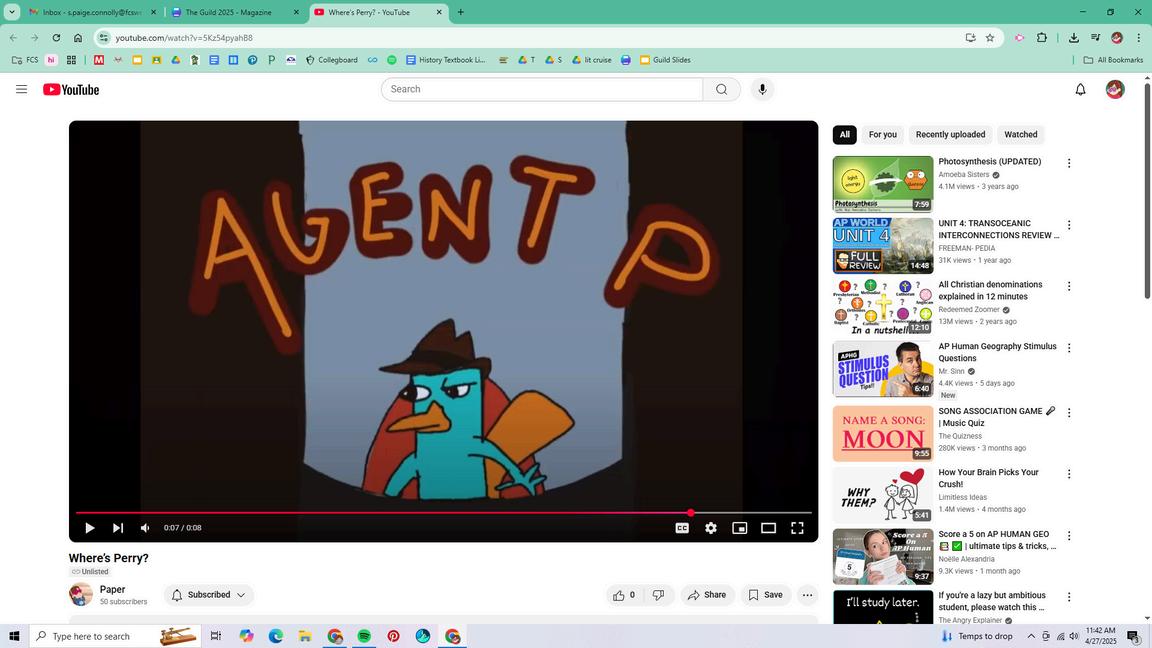Open Windows Start menu
Image resolution: width=1152 pixels, height=648 pixels.
[14, 636]
